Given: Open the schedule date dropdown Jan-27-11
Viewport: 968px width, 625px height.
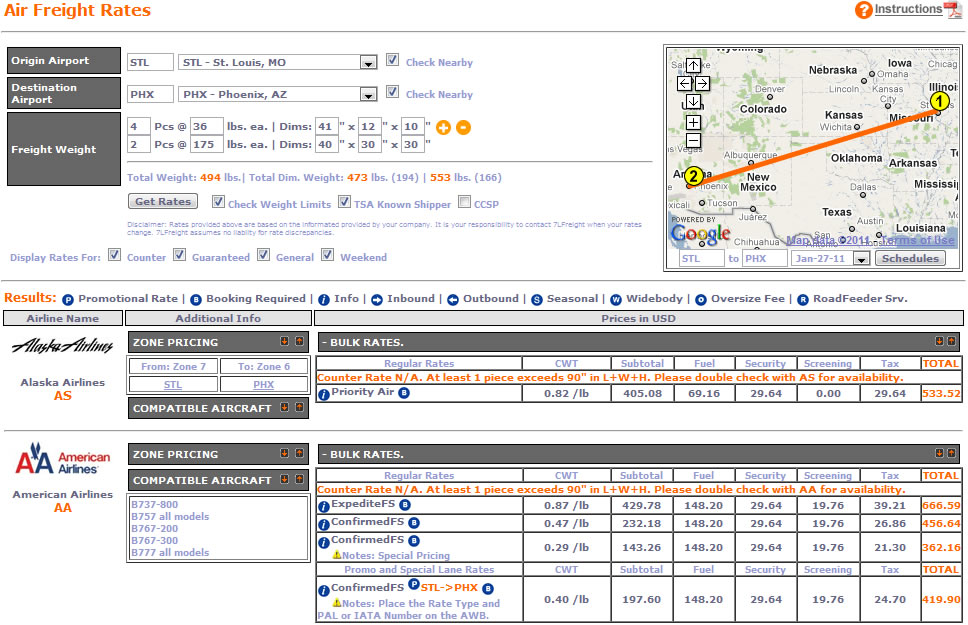Looking at the screenshot, I should (861, 259).
